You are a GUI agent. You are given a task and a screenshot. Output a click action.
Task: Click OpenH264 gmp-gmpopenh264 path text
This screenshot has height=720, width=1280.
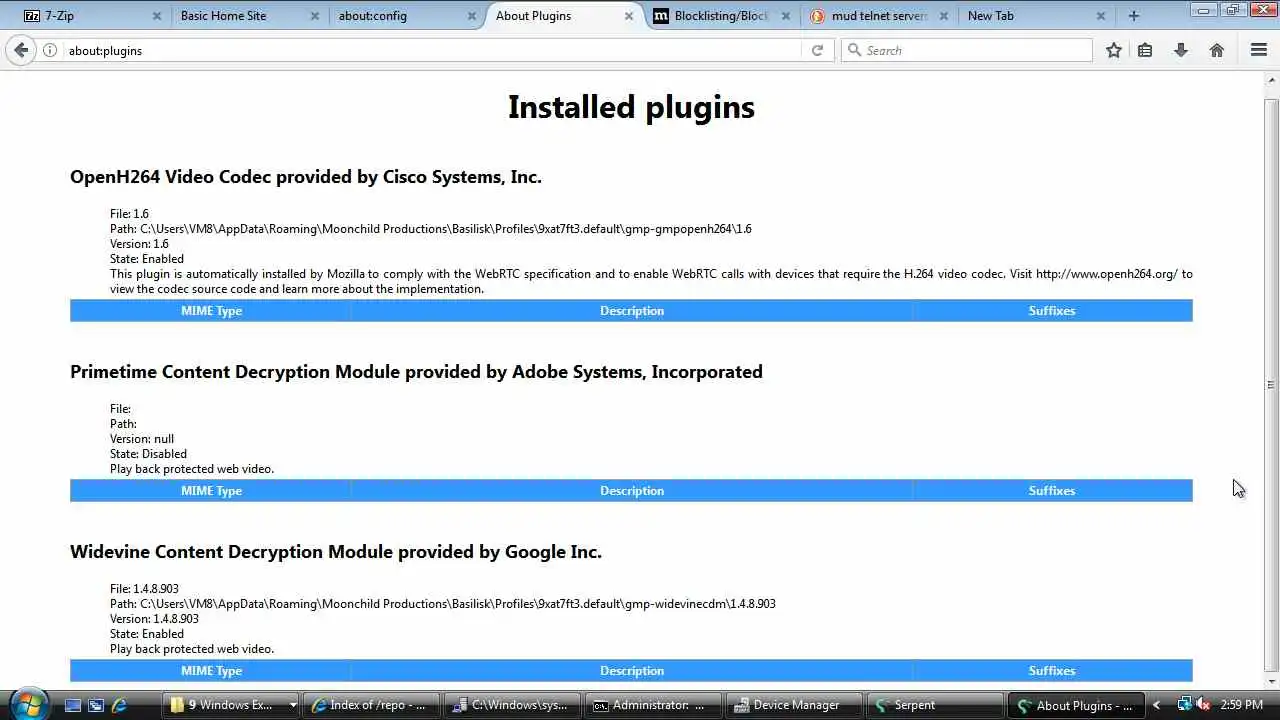pyautogui.click(x=431, y=229)
